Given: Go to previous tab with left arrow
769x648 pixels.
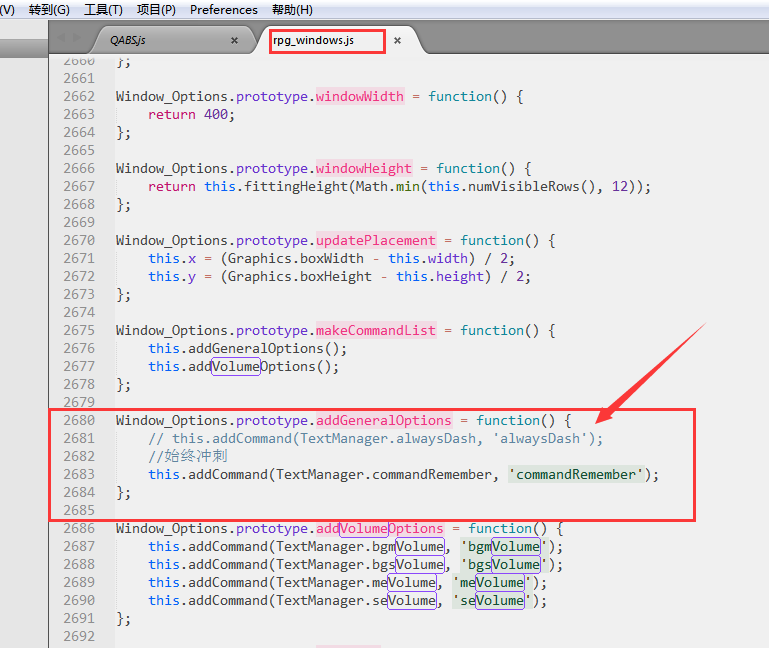Looking at the screenshot, I should (x=62, y=37).
